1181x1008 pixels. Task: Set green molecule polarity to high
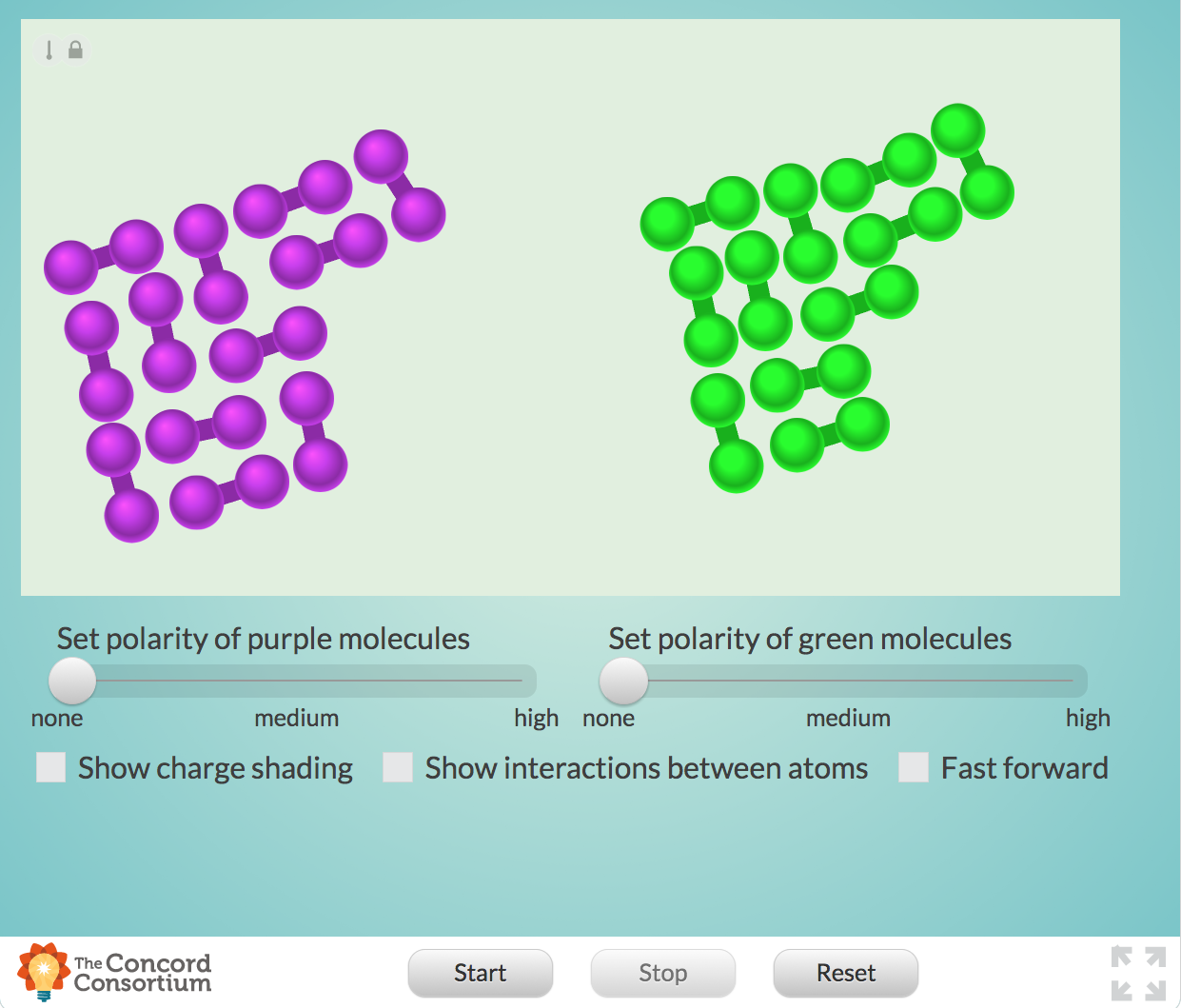[1072, 681]
